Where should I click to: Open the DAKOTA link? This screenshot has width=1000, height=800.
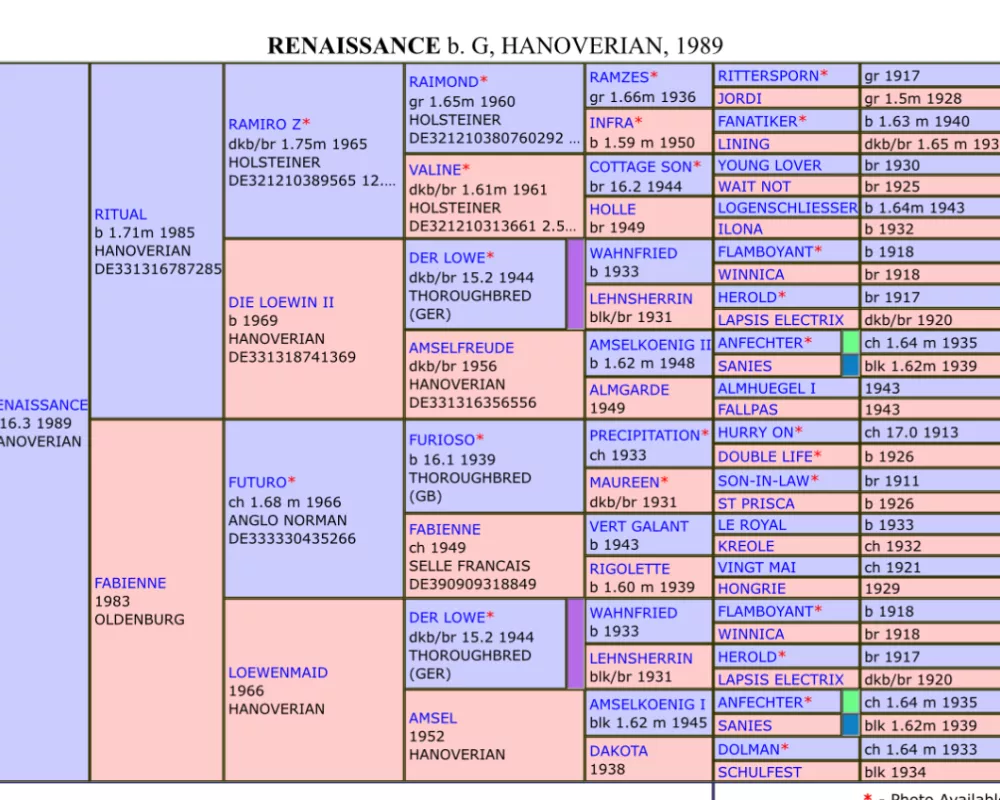618,752
